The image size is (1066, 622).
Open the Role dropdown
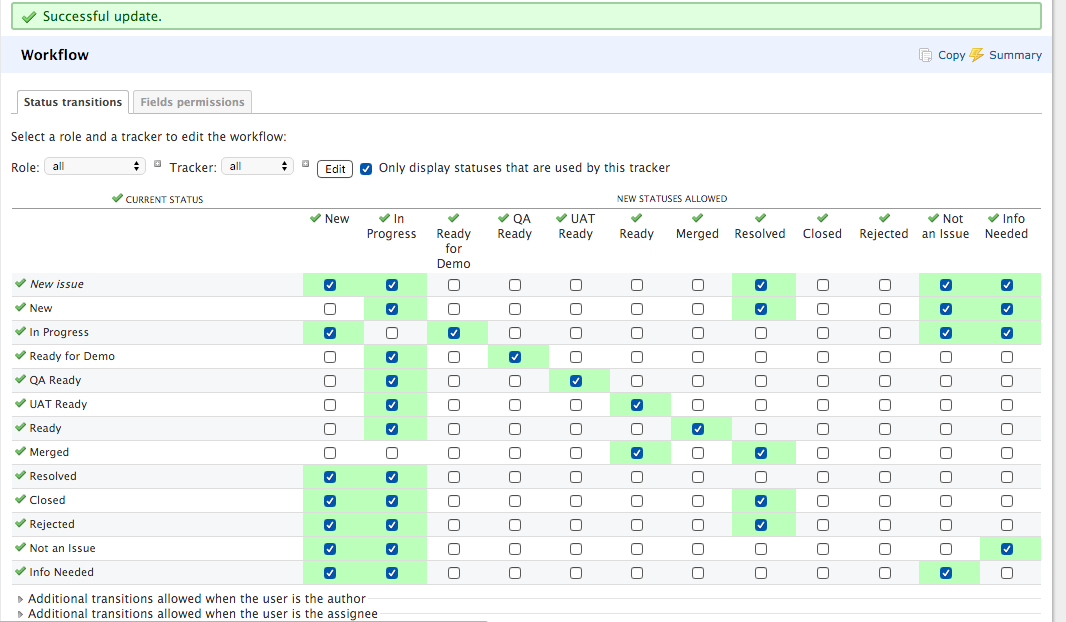tap(95, 167)
